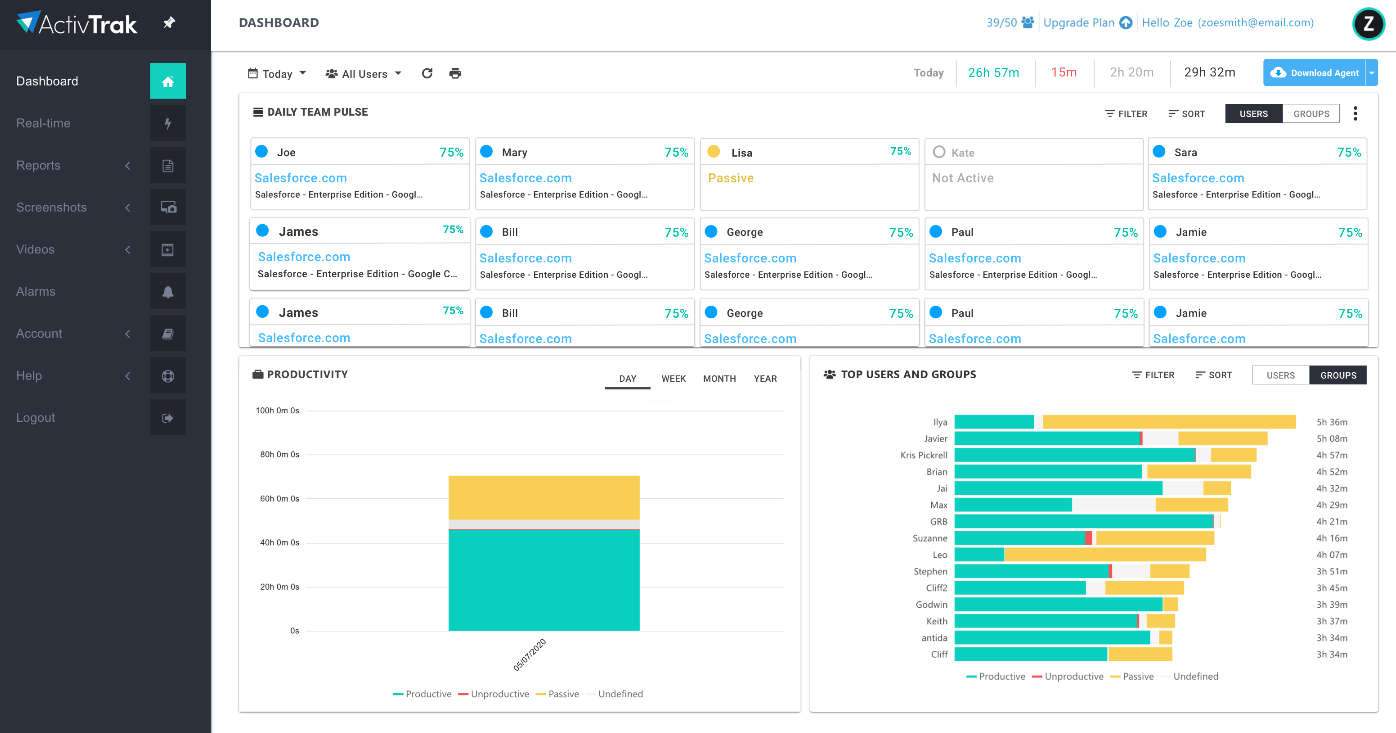Select the Groups toggle in Top Users panel
The width and height of the screenshot is (1396, 733).
click(x=1338, y=375)
